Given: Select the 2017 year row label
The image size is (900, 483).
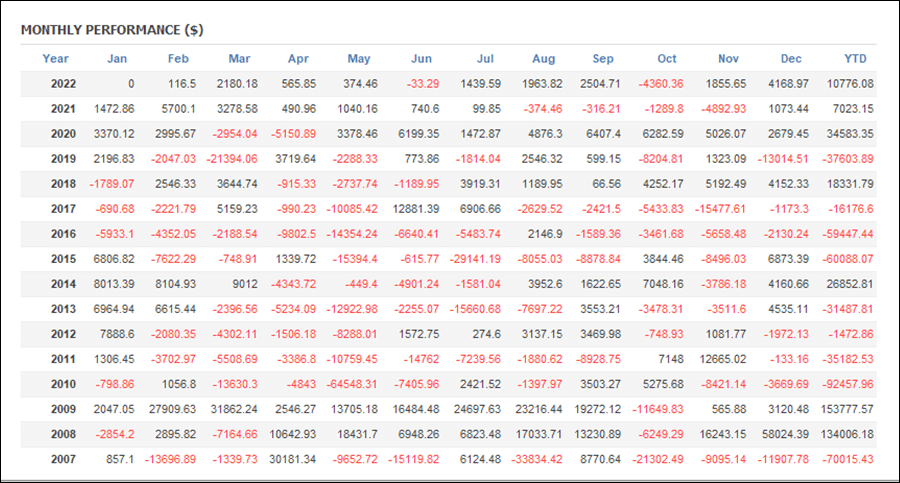Looking at the screenshot, I should tap(63, 209).
